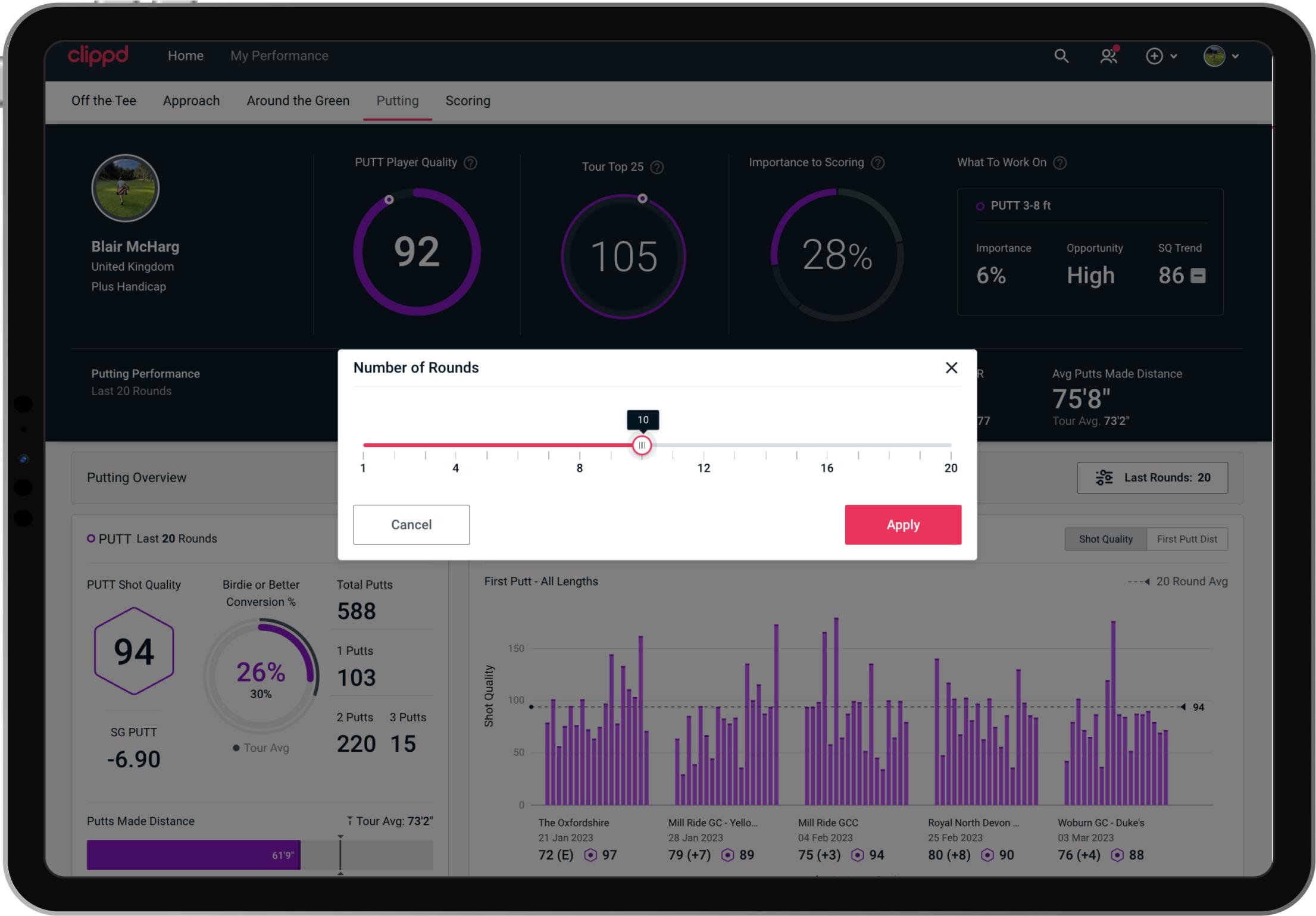Click Tour Top 25 help icon
The image size is (1316, 916).
(x=657, y=167)
